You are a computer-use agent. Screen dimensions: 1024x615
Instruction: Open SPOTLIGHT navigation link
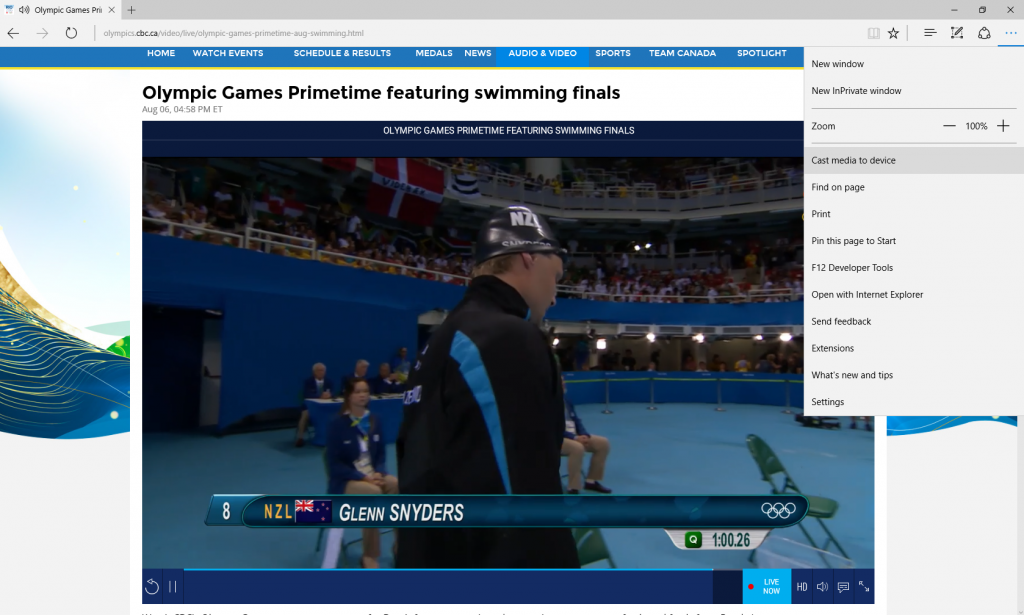pyautogui.click(x=761, y=54)
